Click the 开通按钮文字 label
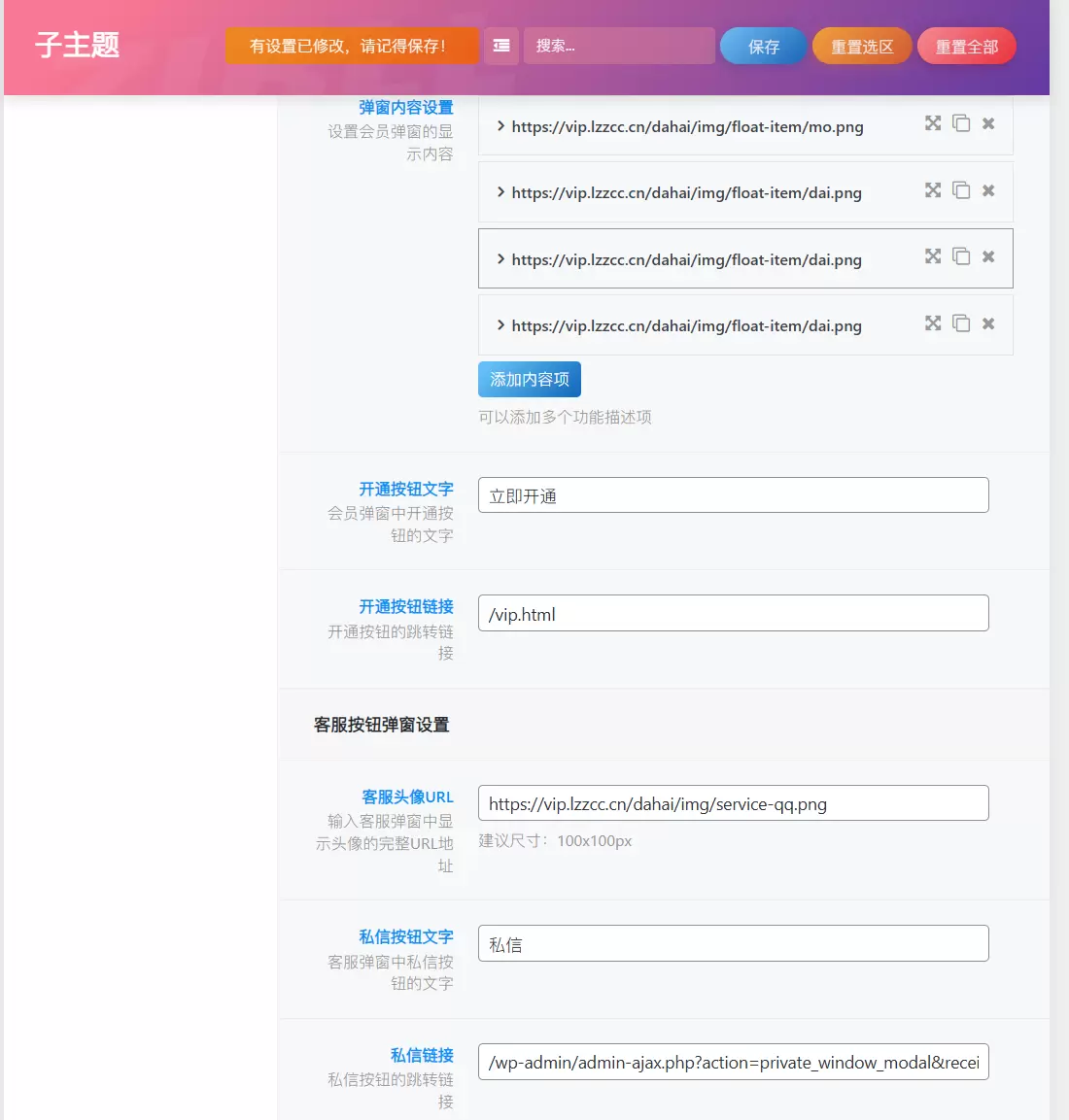Screen dimensions: 1069x1120 [406, 490]
